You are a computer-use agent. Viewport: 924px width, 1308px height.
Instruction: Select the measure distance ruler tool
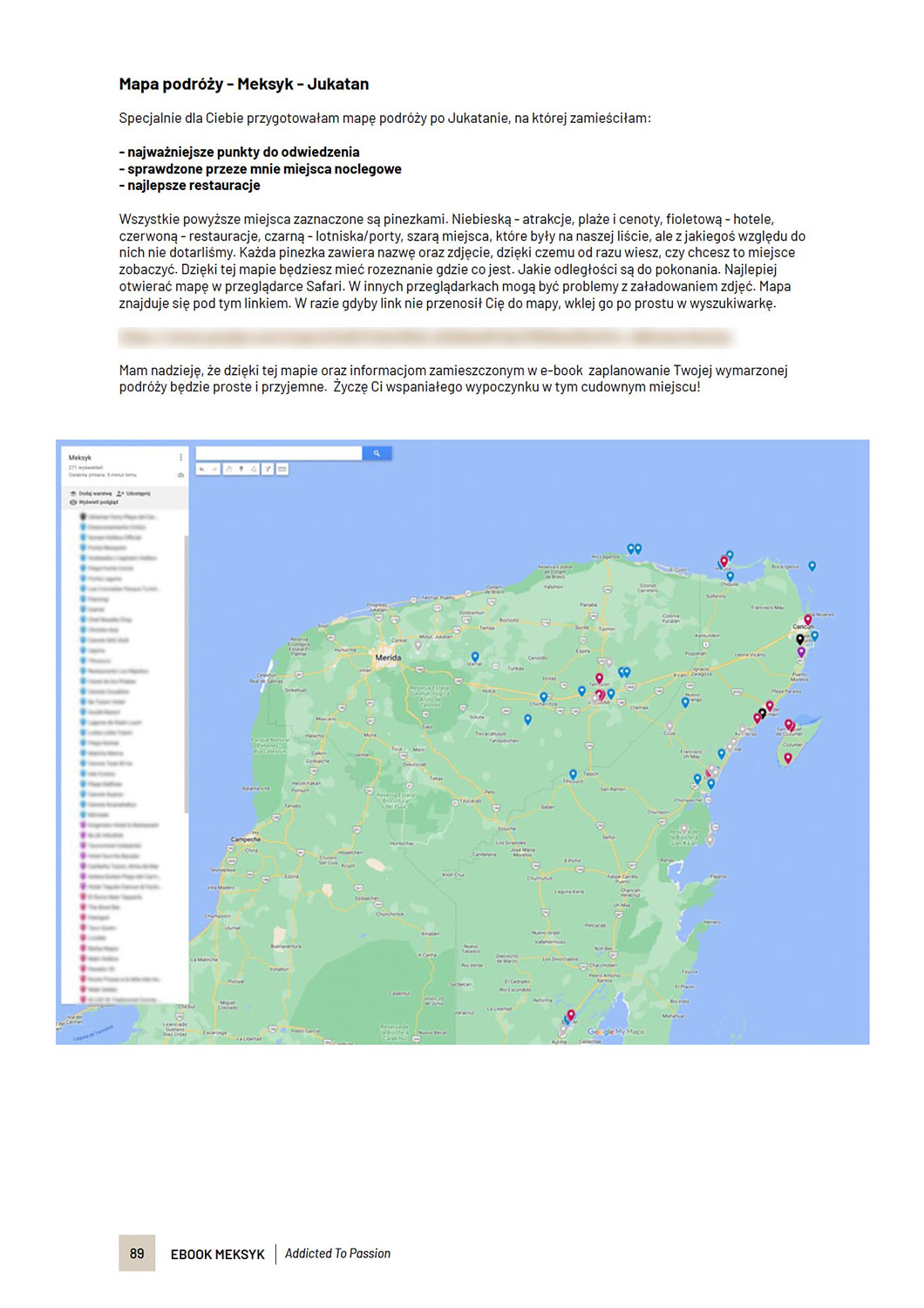tap(282, 469)
